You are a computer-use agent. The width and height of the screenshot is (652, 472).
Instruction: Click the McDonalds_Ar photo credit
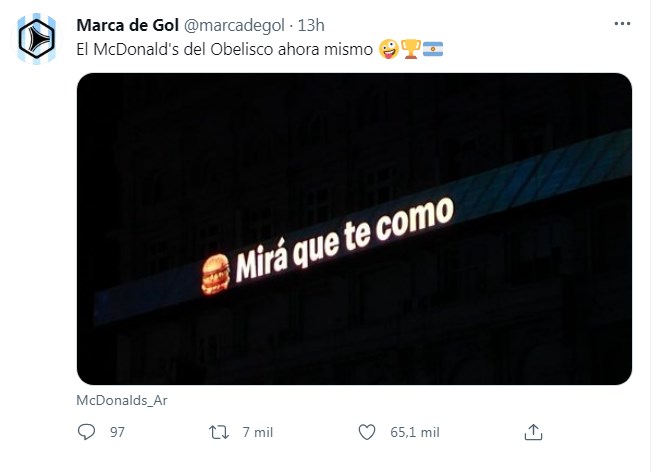[122, 400]
